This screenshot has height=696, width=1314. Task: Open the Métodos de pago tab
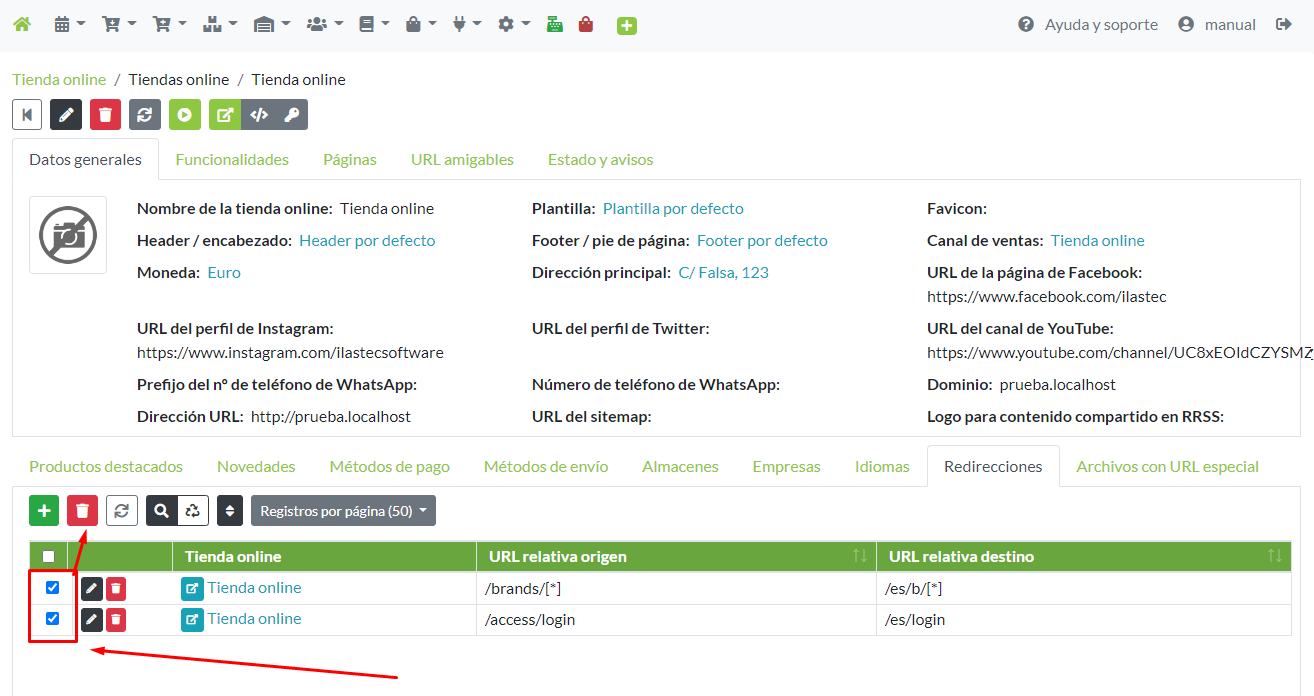(x=389, y=467)
